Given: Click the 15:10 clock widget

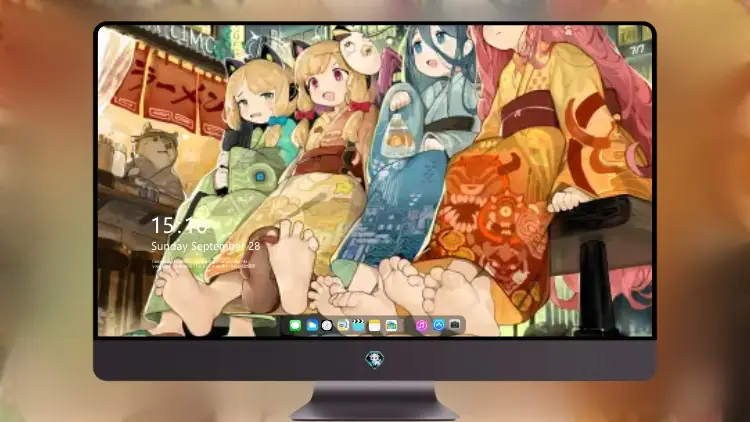Looking at the screenshot, I should click(x=179, y=225).
